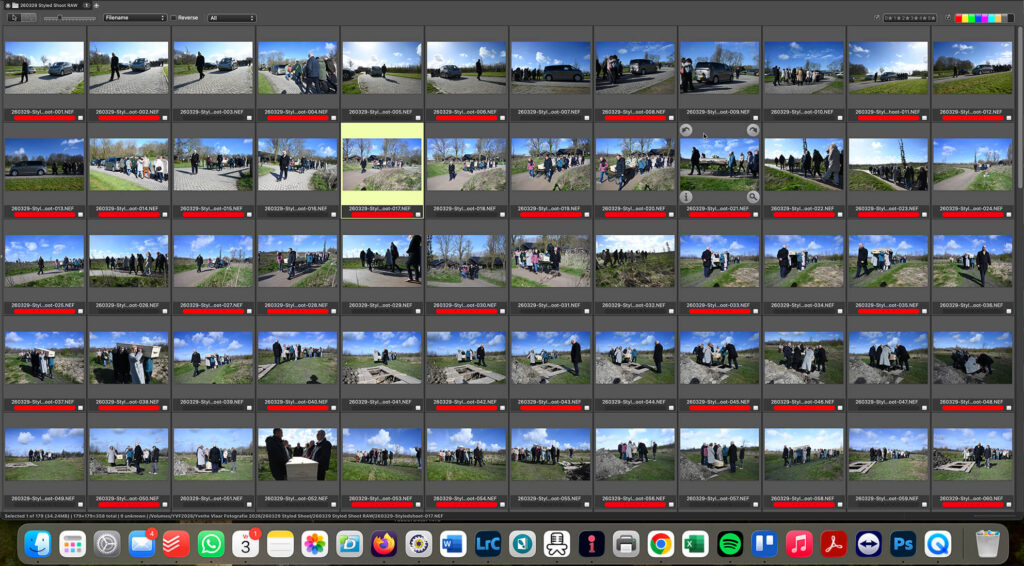Tag photo 029 with its checkbox
Viewport: 1024px width, 566px height.
coord(418,311)
